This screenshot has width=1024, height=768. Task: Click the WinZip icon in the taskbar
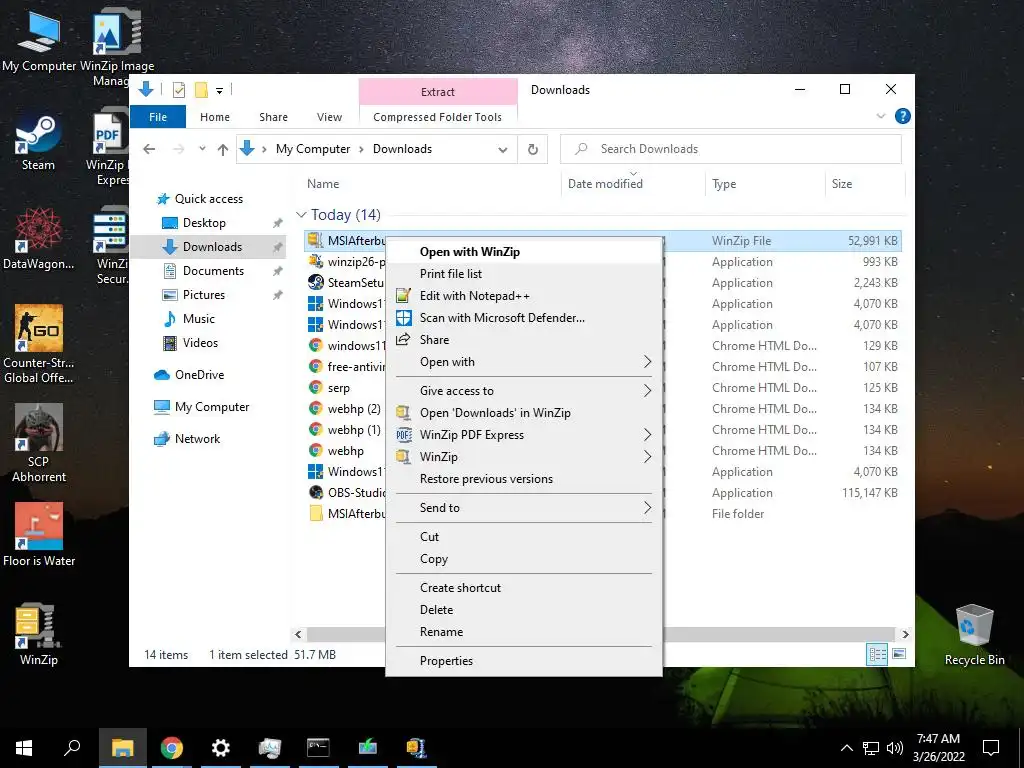pyautogui.click(x=417, y=748)
